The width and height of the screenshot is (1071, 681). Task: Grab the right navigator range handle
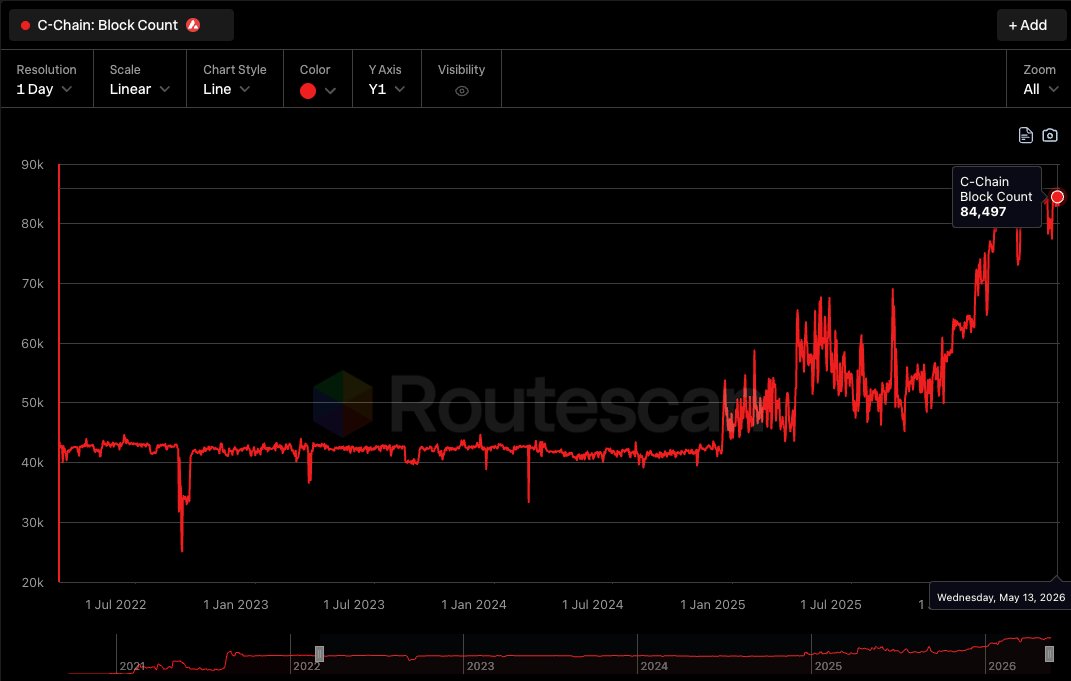pos(1050,654)
